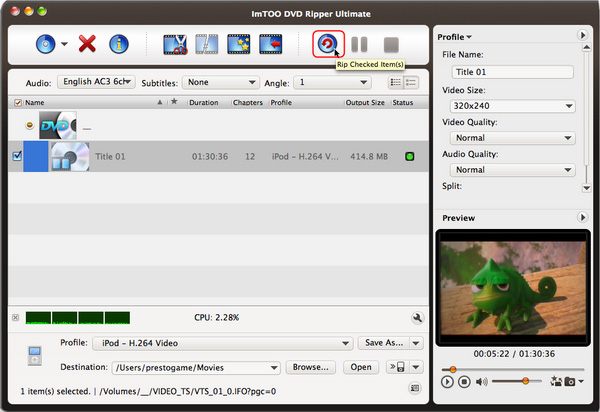This screenshot has height=412, width=600.
Task: Open the Video Quality dropdown
Action: click(x=513, y=138)
